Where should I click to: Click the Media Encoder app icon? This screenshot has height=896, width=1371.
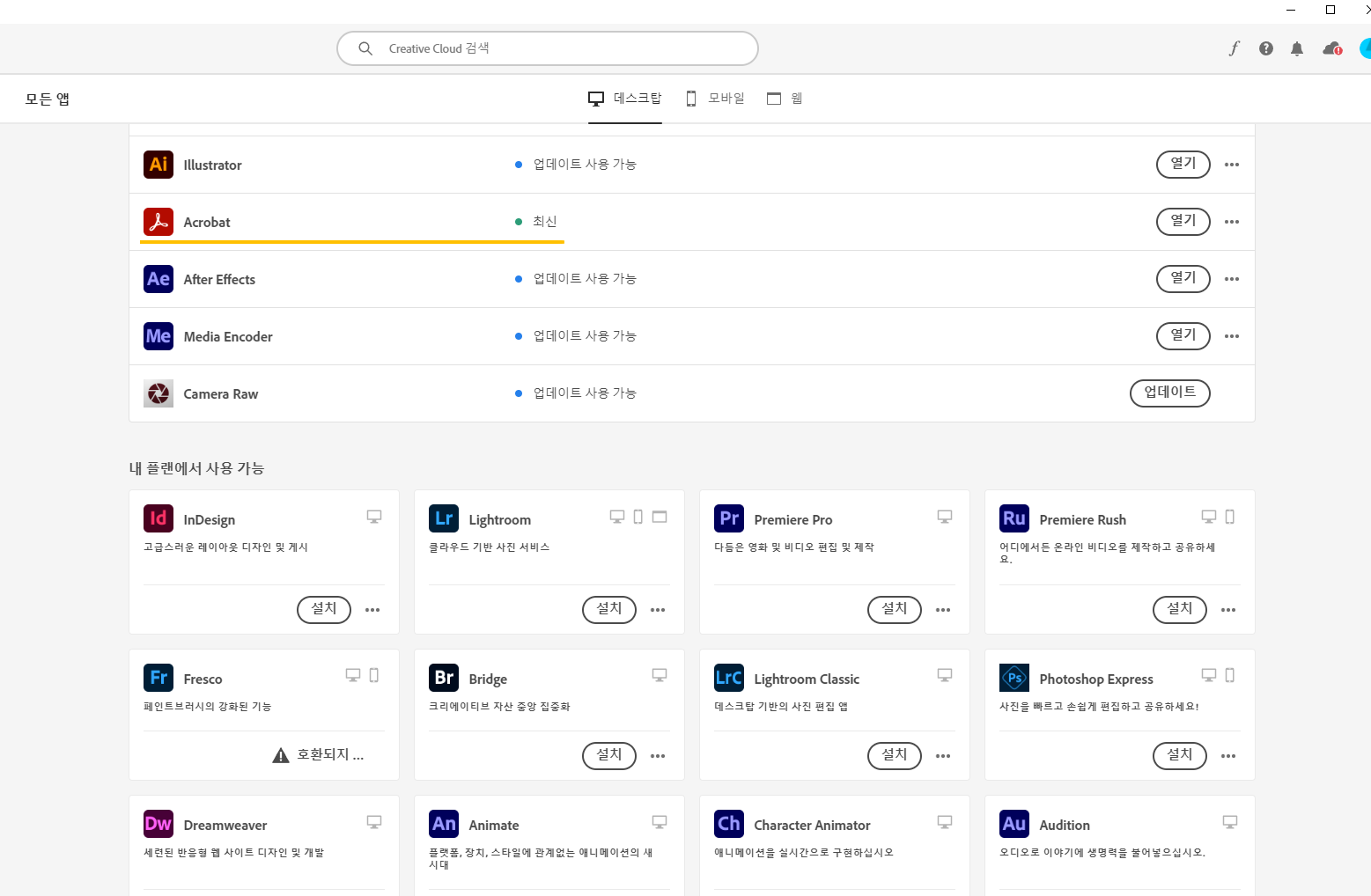tap(158, 336)
